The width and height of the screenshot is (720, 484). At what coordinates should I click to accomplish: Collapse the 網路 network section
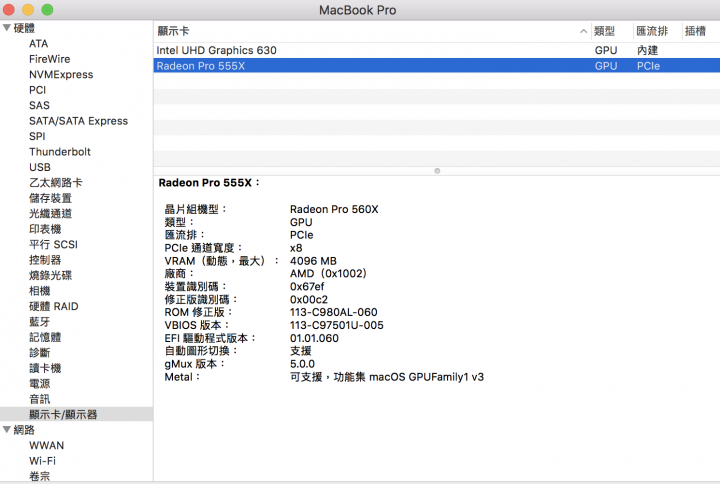(7, 430)
